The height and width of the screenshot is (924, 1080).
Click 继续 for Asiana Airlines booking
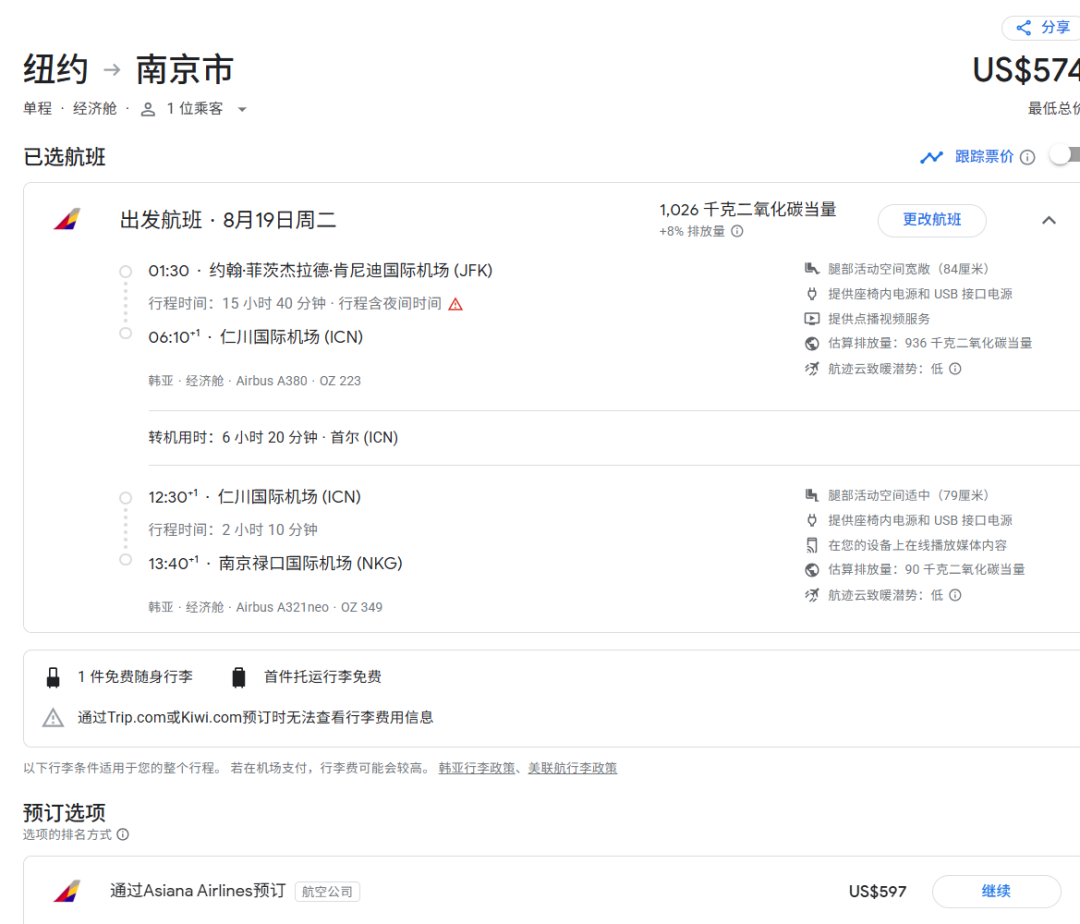tap(995, 891)
